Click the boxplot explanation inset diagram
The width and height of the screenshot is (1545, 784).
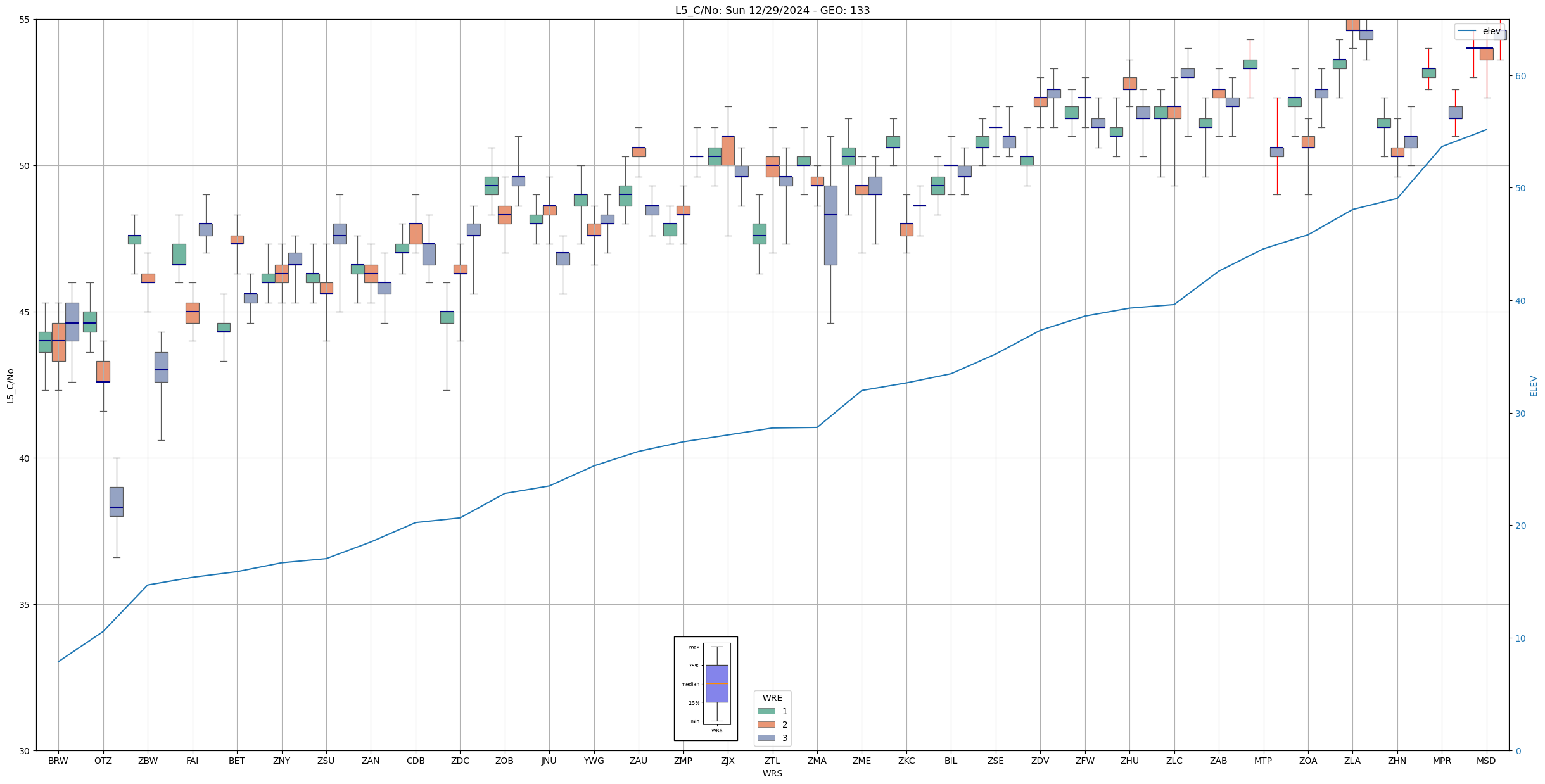706,688
